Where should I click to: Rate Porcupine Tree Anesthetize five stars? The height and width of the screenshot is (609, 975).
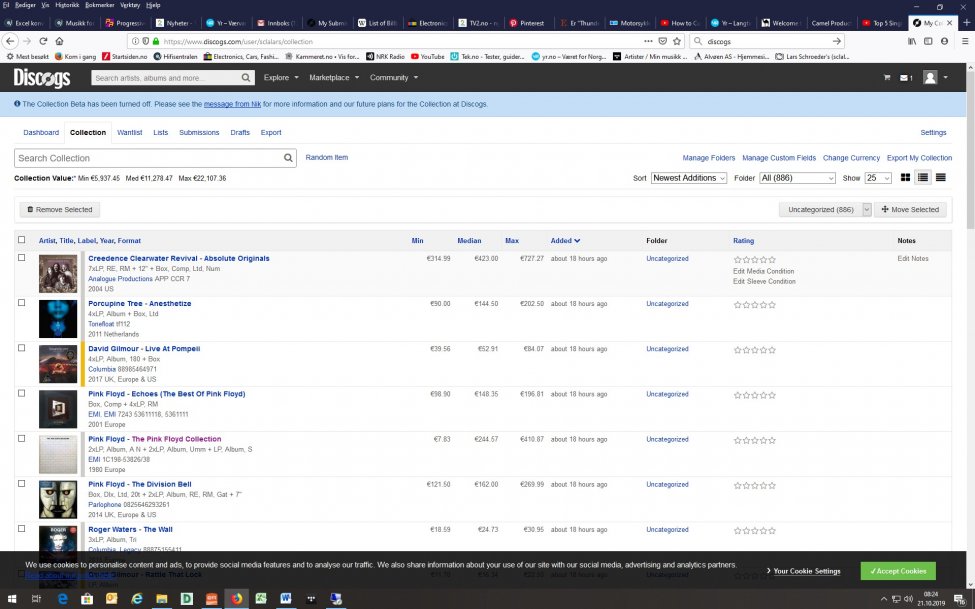pyautogui.click(x=772, y=305)
